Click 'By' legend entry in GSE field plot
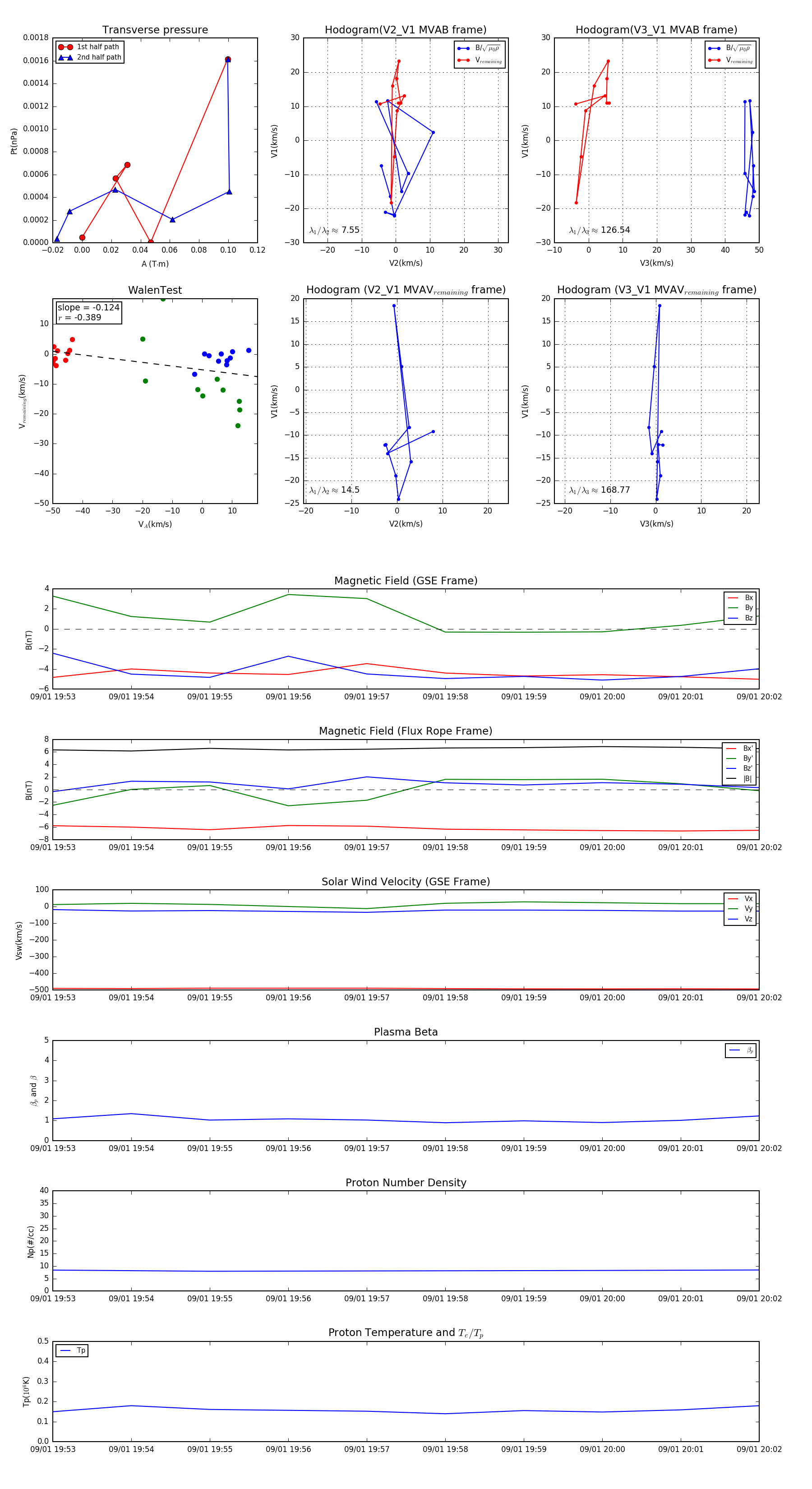 (740, 607)
